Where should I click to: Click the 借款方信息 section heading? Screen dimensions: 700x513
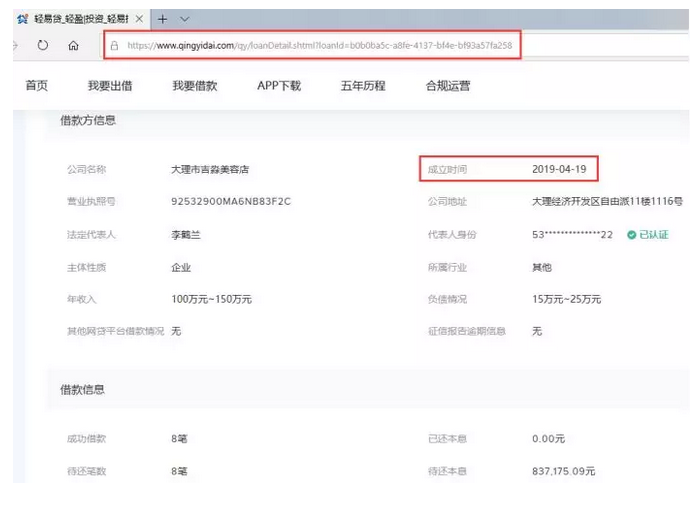coord(88,120)
